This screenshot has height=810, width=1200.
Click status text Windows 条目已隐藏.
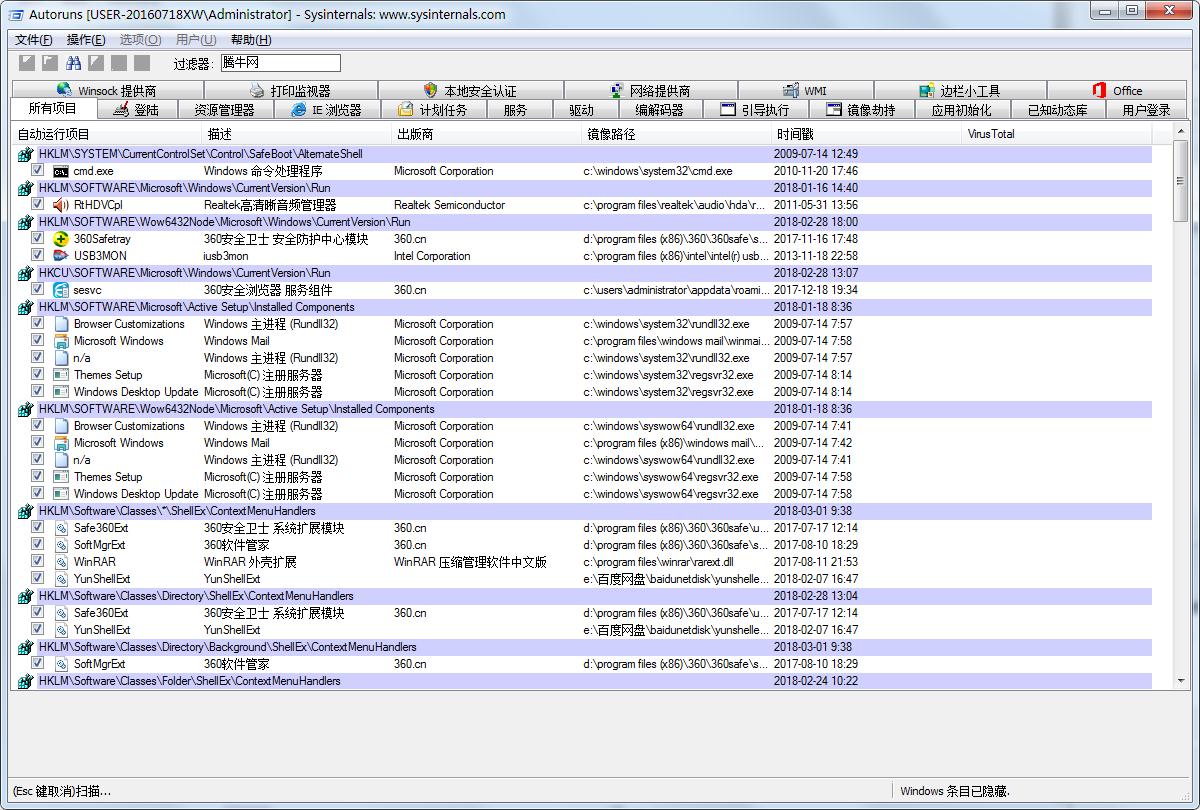point(955,791)
